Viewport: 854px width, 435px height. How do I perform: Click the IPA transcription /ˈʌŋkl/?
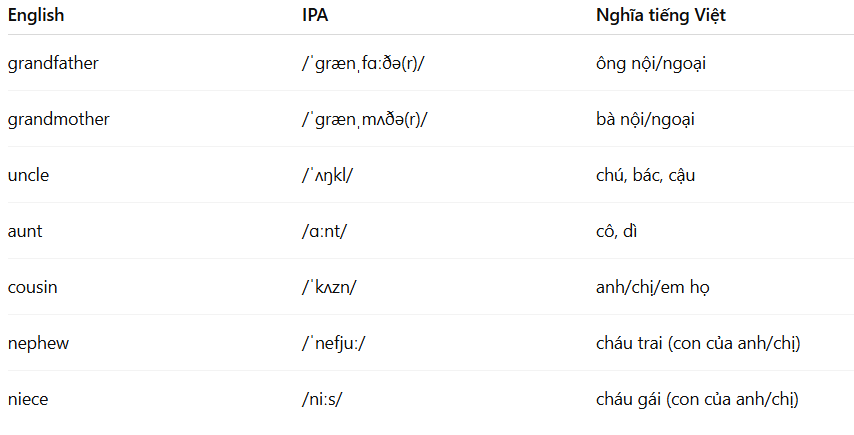pyautogui.click(x=327, y=175)
